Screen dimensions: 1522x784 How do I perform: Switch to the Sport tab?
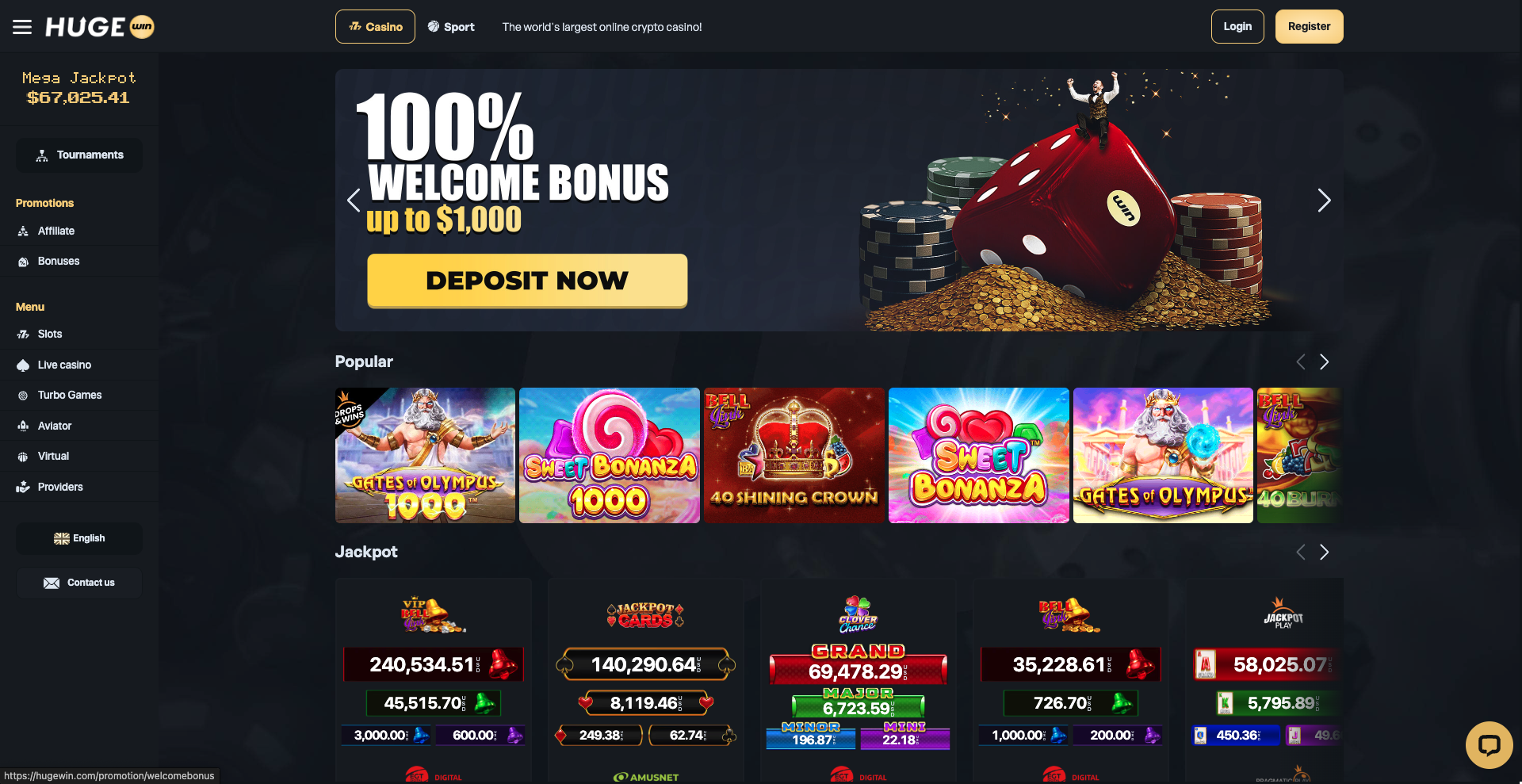point(451,27)
